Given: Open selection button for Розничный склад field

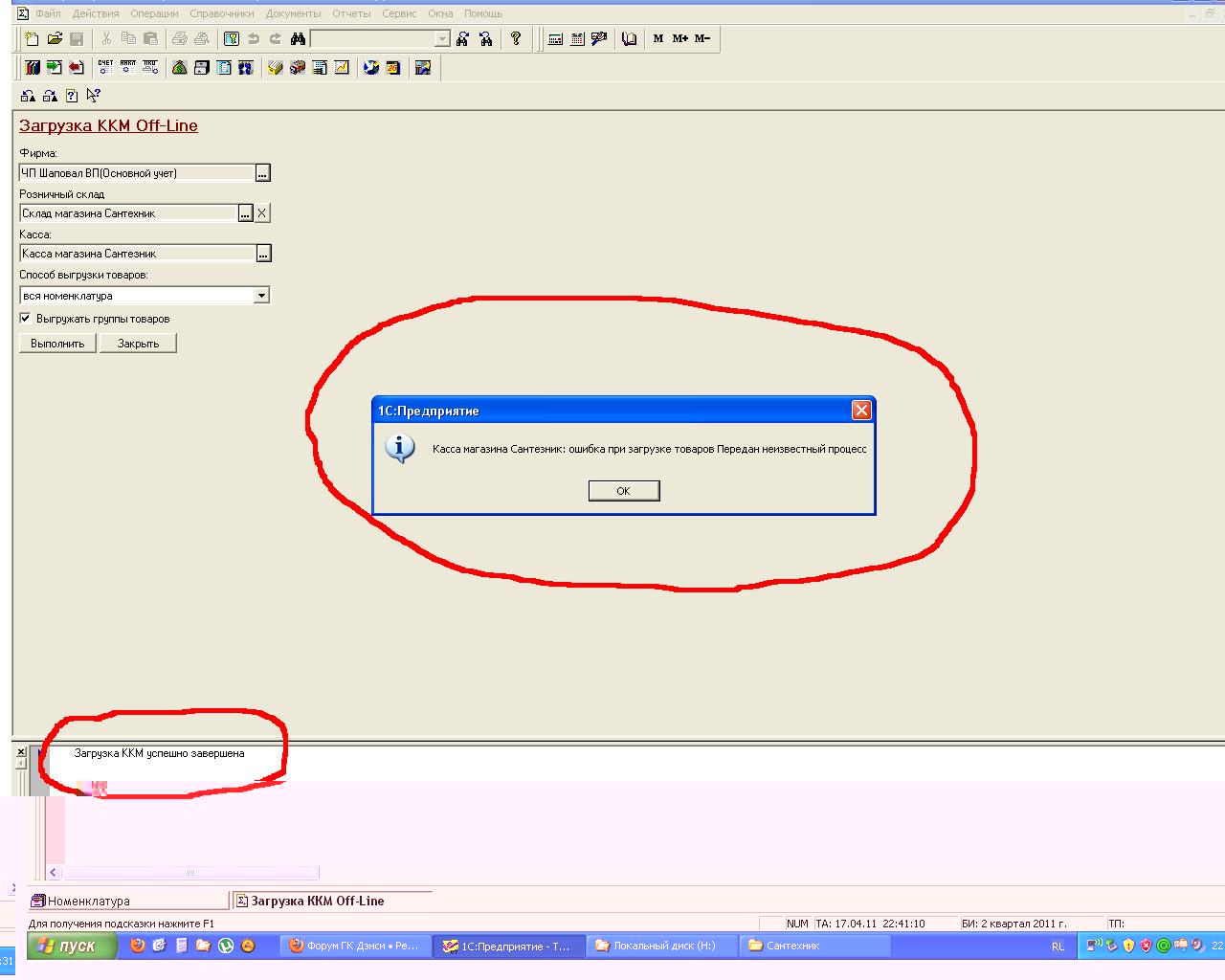Looking at the screenshot, I should tap(246, 213).
